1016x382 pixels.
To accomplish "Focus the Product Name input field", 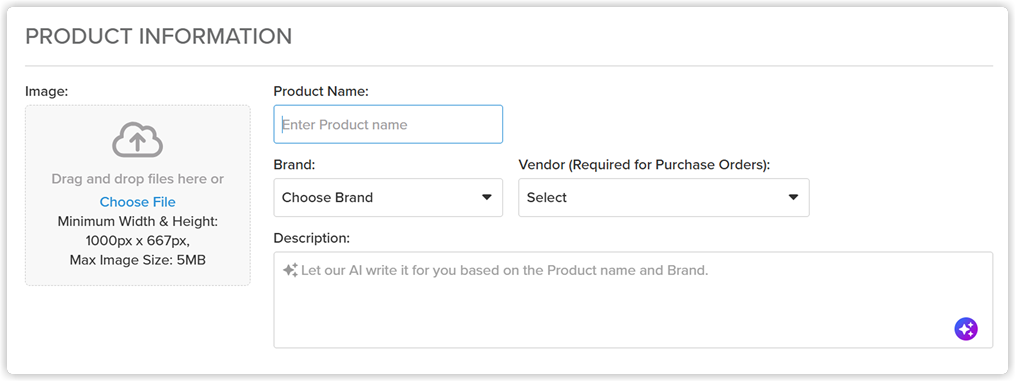I will pos(388,124).
